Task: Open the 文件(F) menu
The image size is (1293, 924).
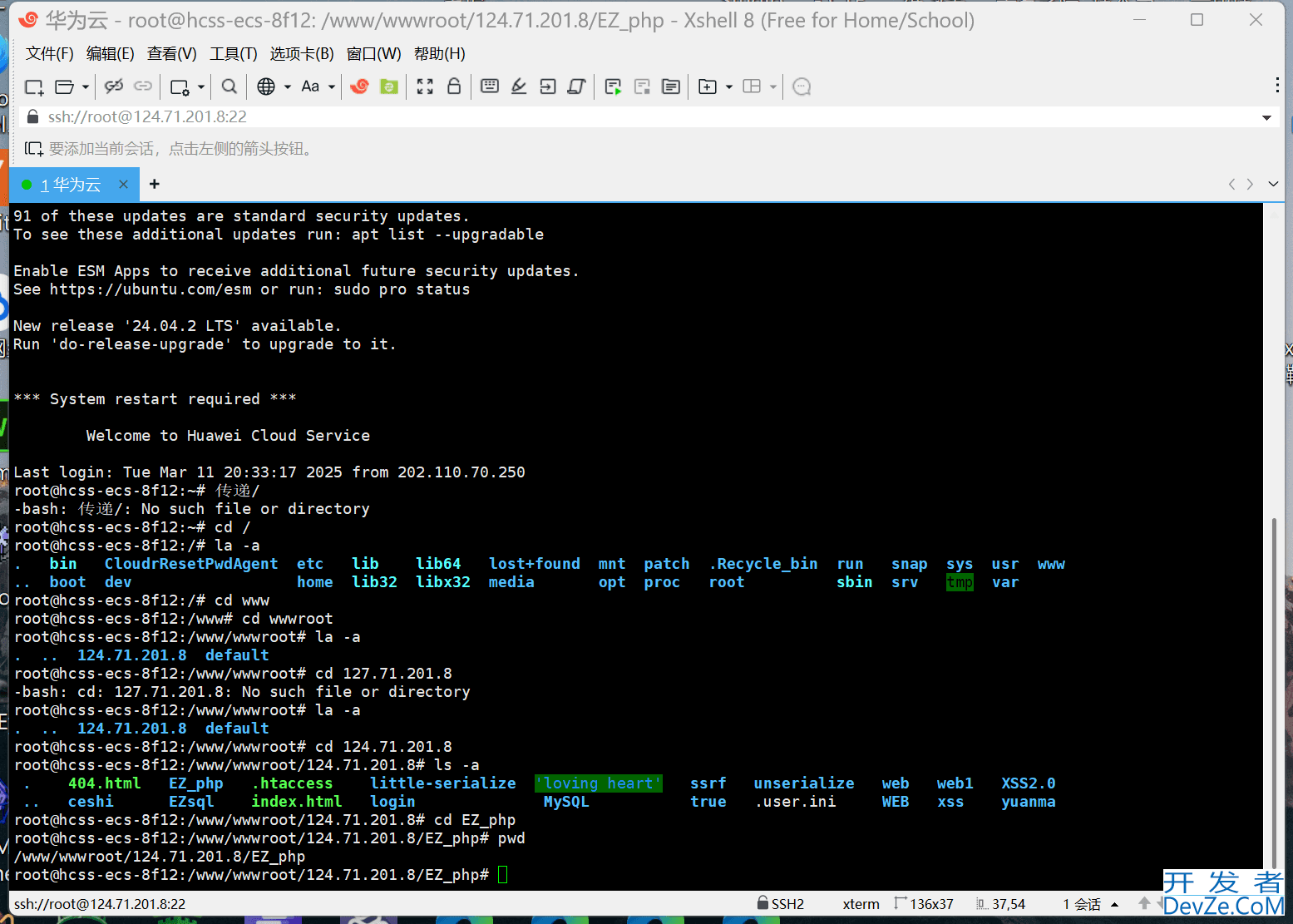Action: tap(50, 54)
